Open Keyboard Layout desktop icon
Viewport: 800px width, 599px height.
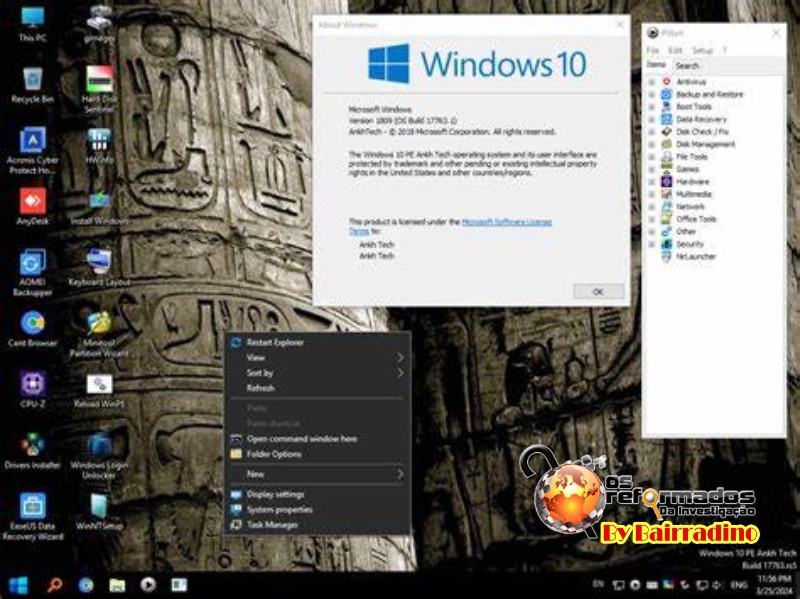pyautogui.click(x=99, y=267)
